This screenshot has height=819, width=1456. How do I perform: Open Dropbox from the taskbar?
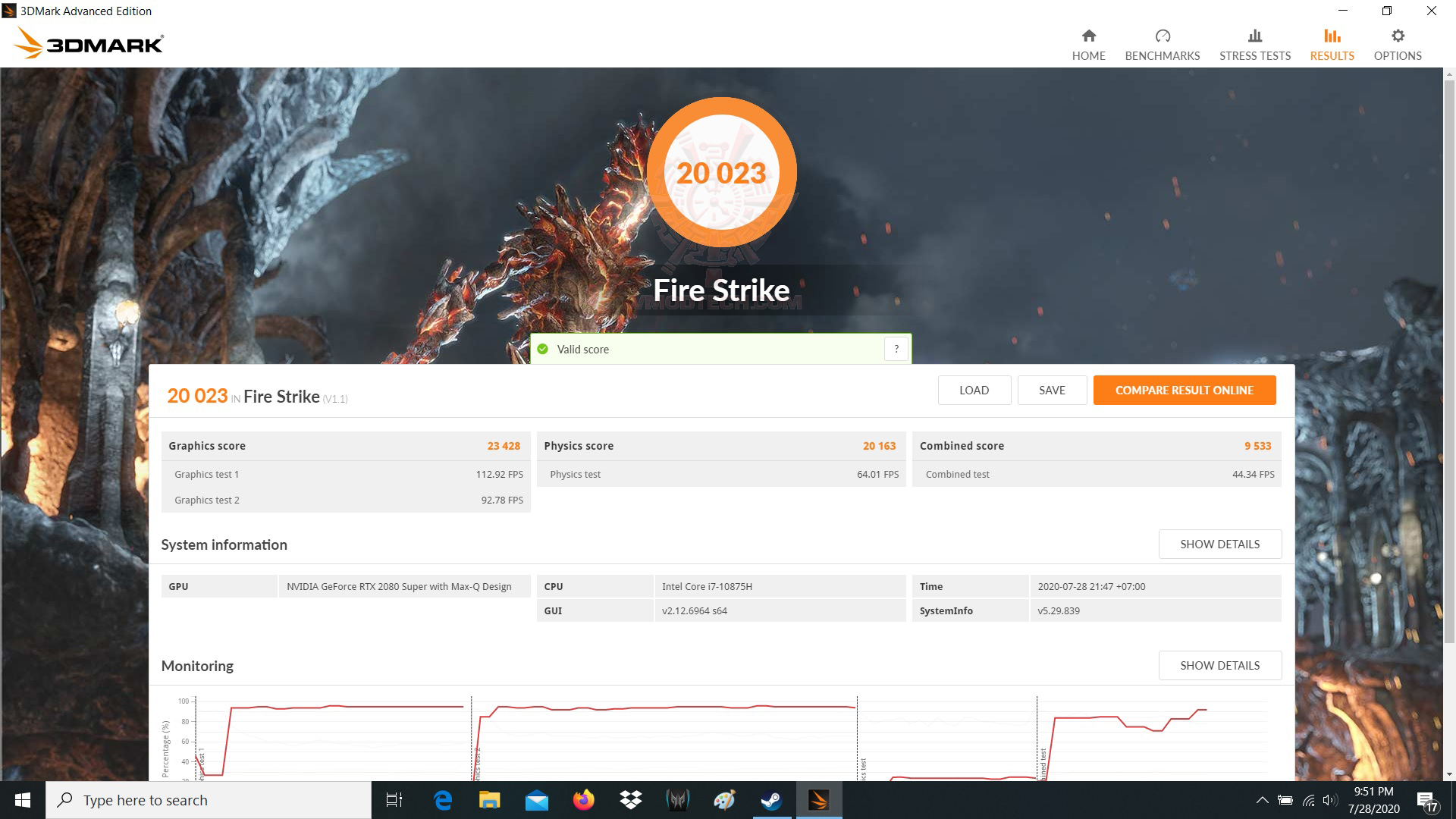631,800
